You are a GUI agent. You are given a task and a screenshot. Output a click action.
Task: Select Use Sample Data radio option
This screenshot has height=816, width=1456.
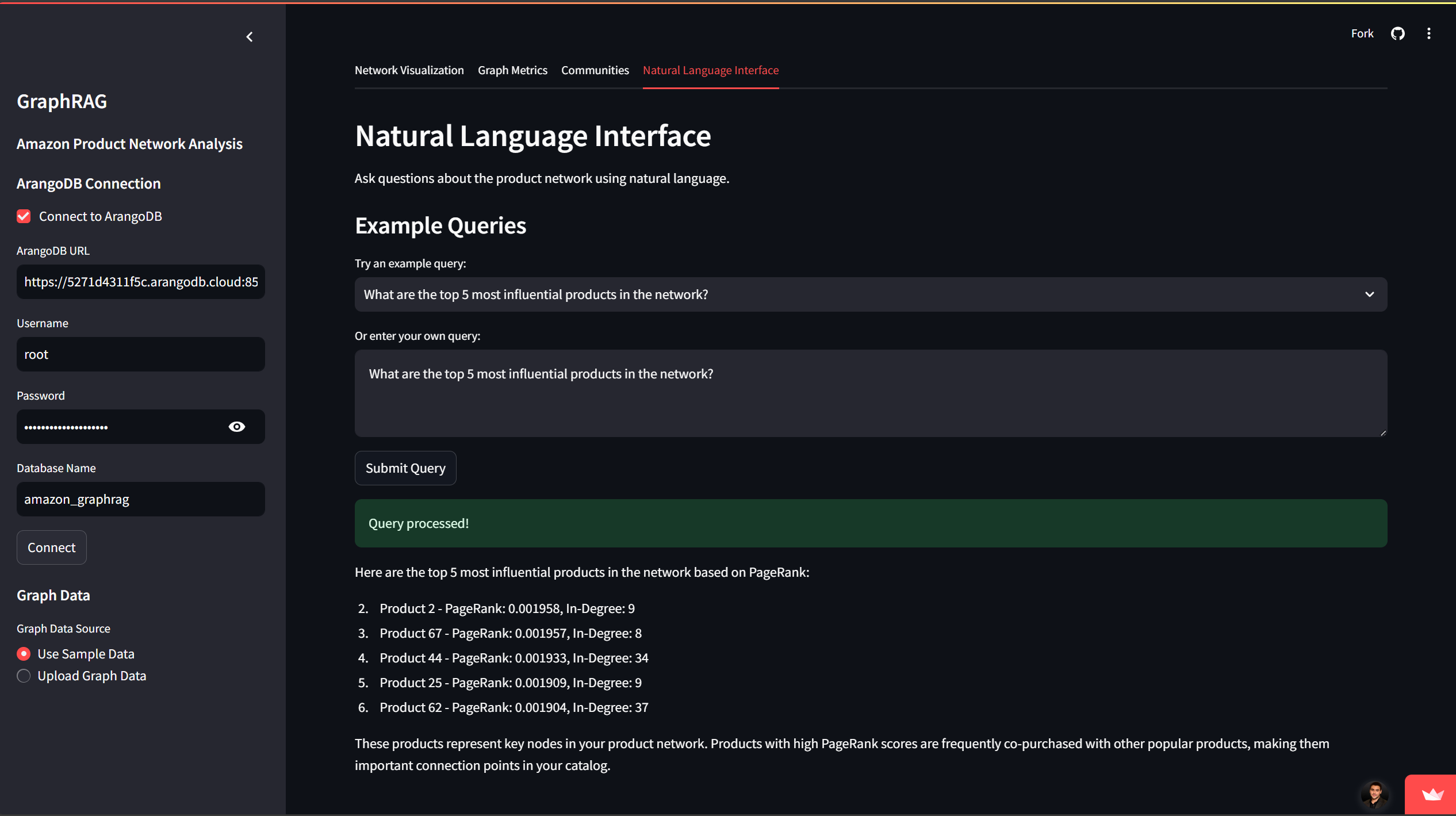[24, 654]
